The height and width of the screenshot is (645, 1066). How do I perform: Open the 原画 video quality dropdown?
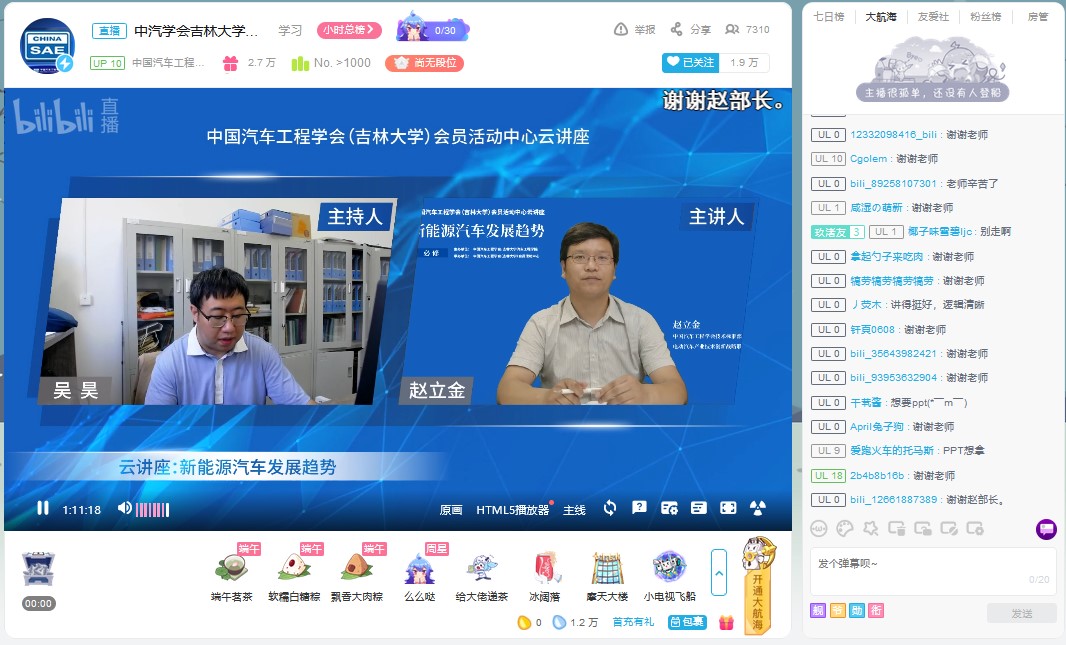click(451, 510)
